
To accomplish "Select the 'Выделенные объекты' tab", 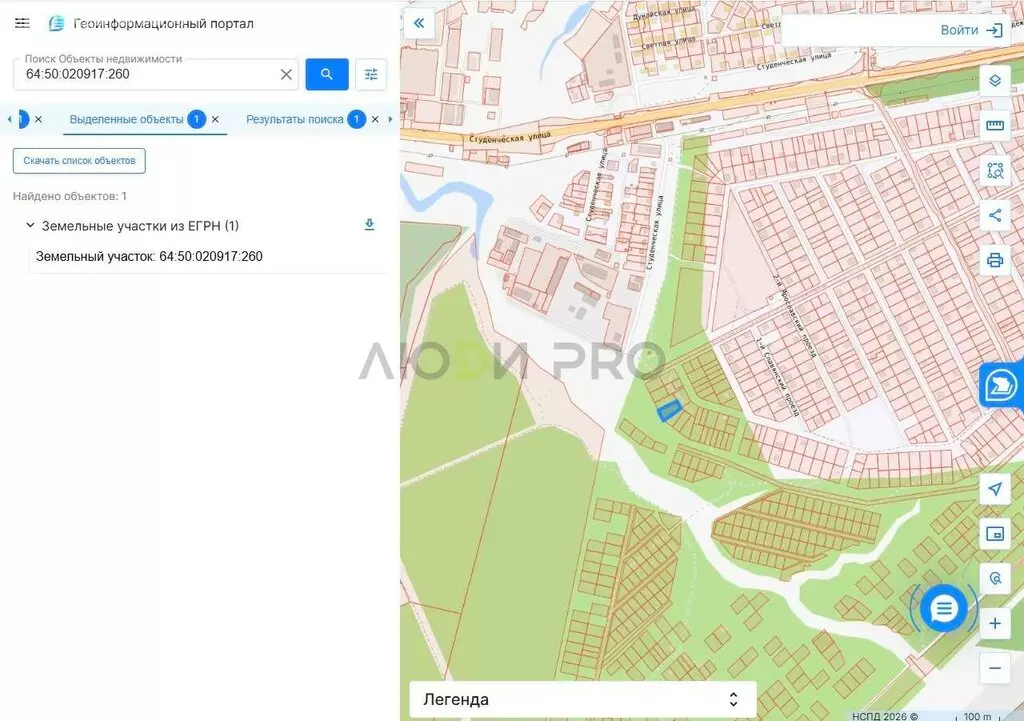I will coord(127,120).
